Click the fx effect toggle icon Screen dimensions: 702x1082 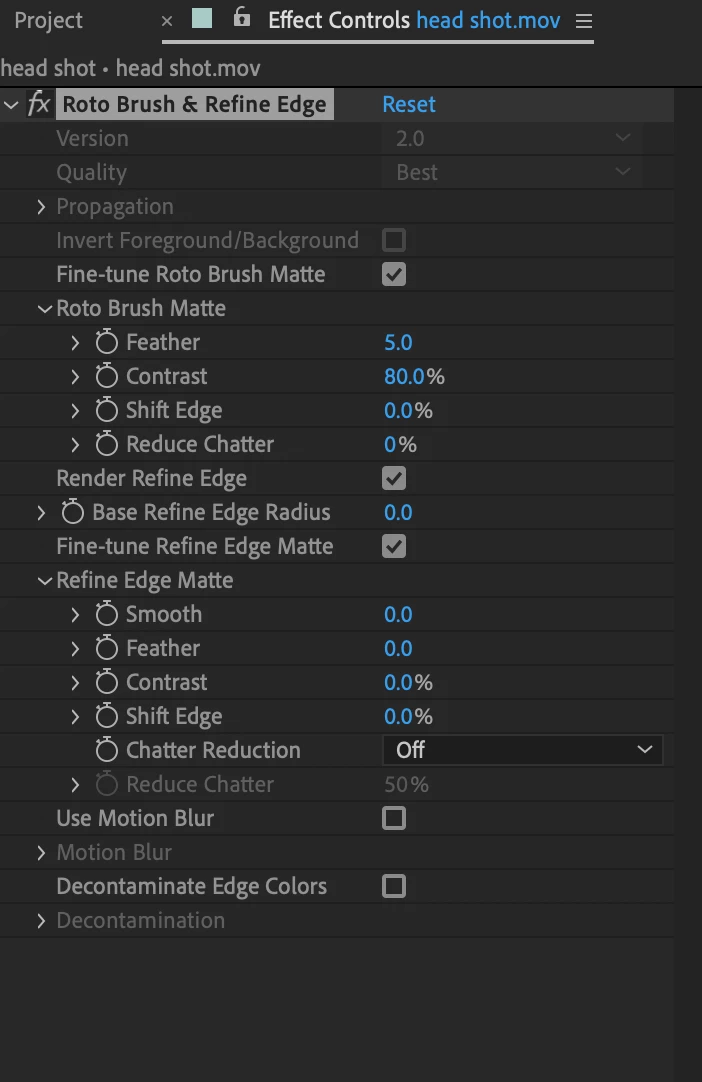tap(38, 104)
